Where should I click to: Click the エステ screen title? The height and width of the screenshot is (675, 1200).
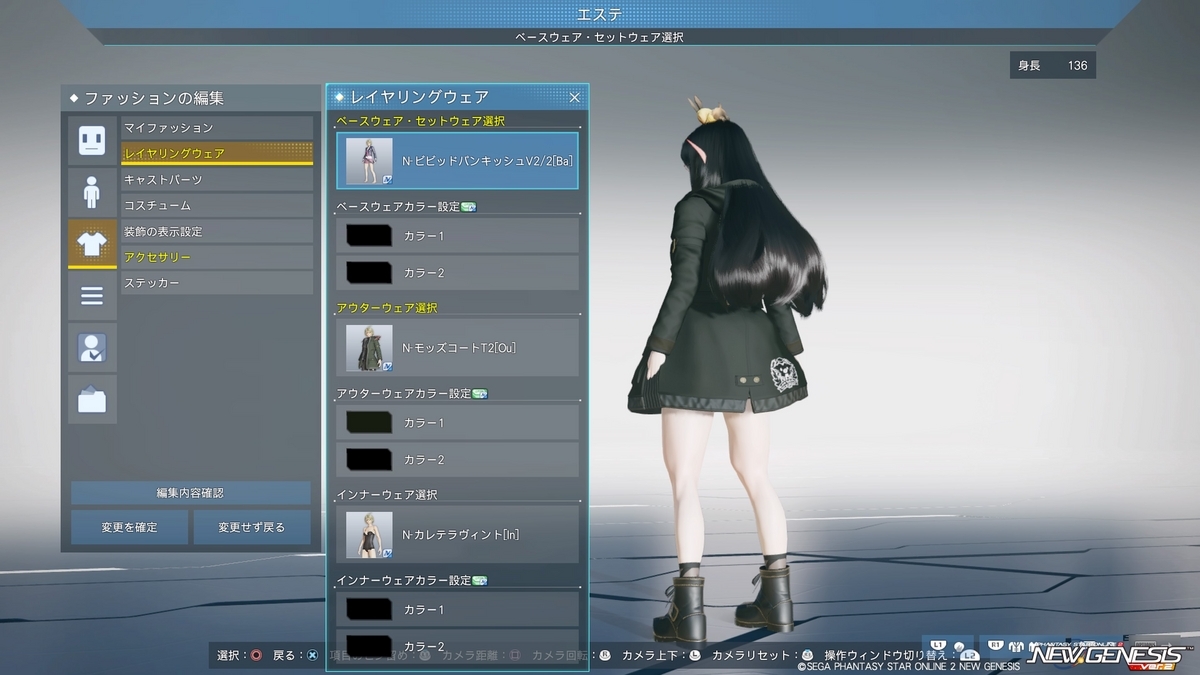click(x=599, y=14)
